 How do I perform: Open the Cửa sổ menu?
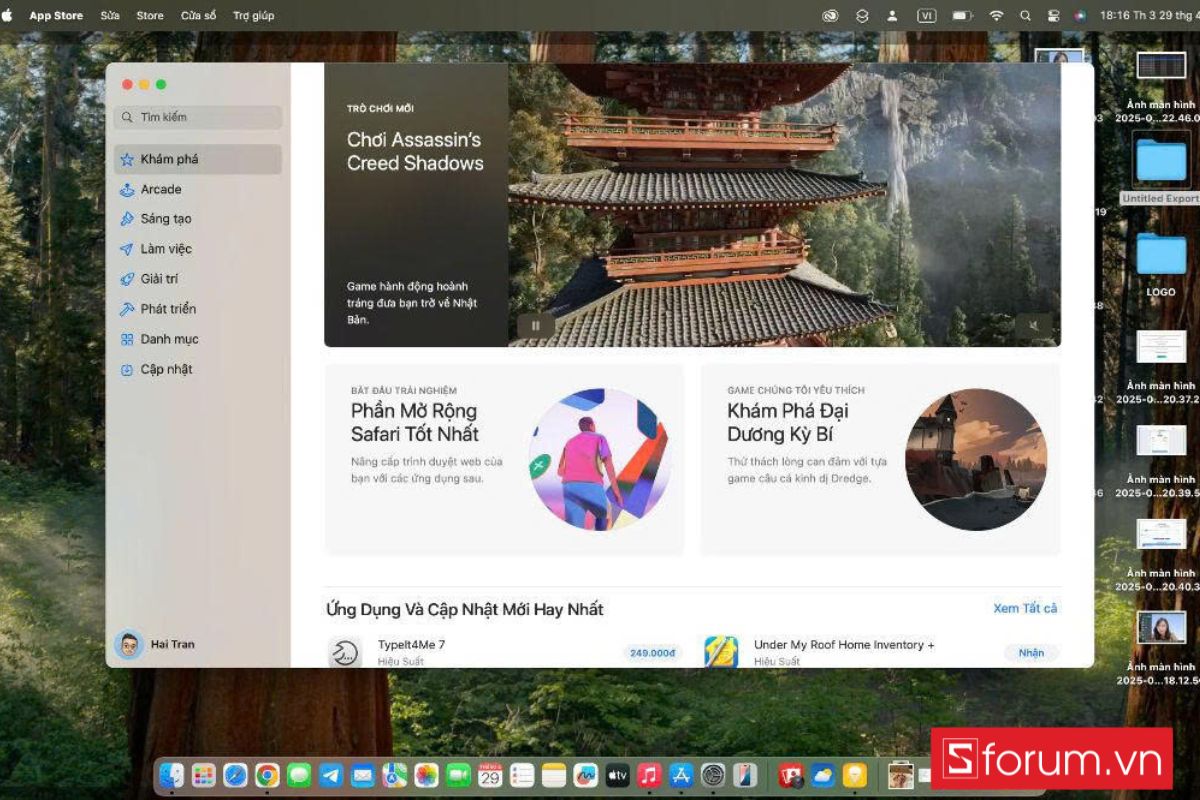[x=198, y=16]
